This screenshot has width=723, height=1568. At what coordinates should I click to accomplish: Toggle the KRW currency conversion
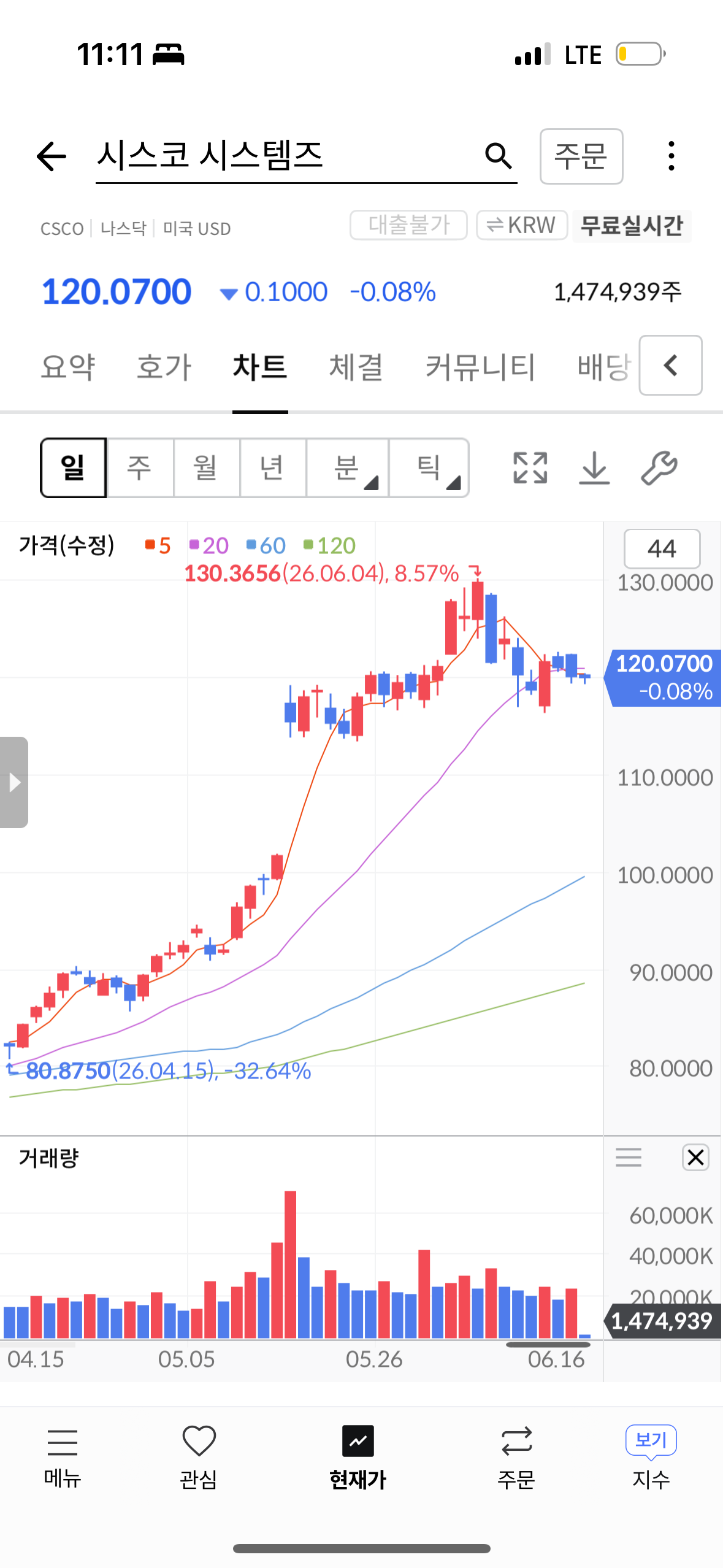(522, 225)
